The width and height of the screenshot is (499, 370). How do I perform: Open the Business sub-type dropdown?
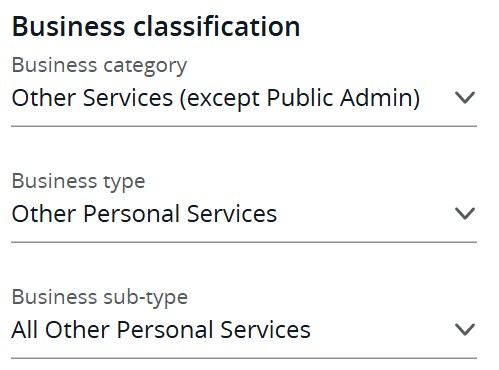pyautogui.click(x=244, y=330)
